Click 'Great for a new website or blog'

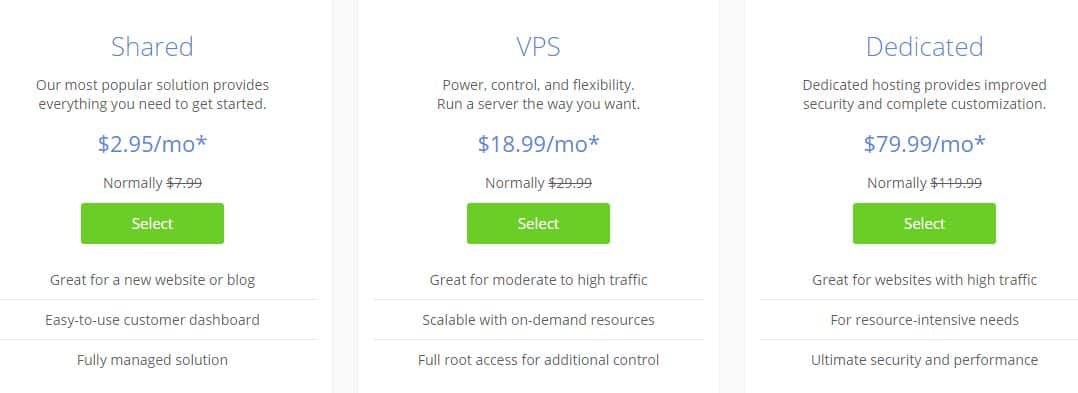click(x=152, y=280)
